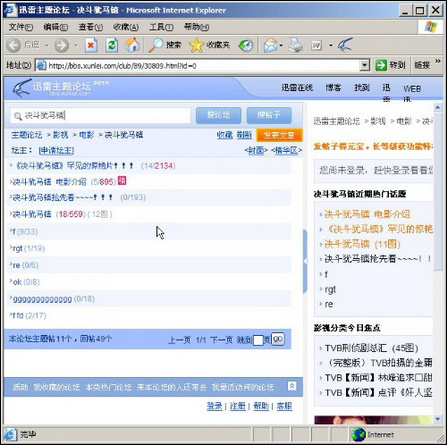Click the 客服 link at bottom
Screen dimensions: 447x445
284,406
